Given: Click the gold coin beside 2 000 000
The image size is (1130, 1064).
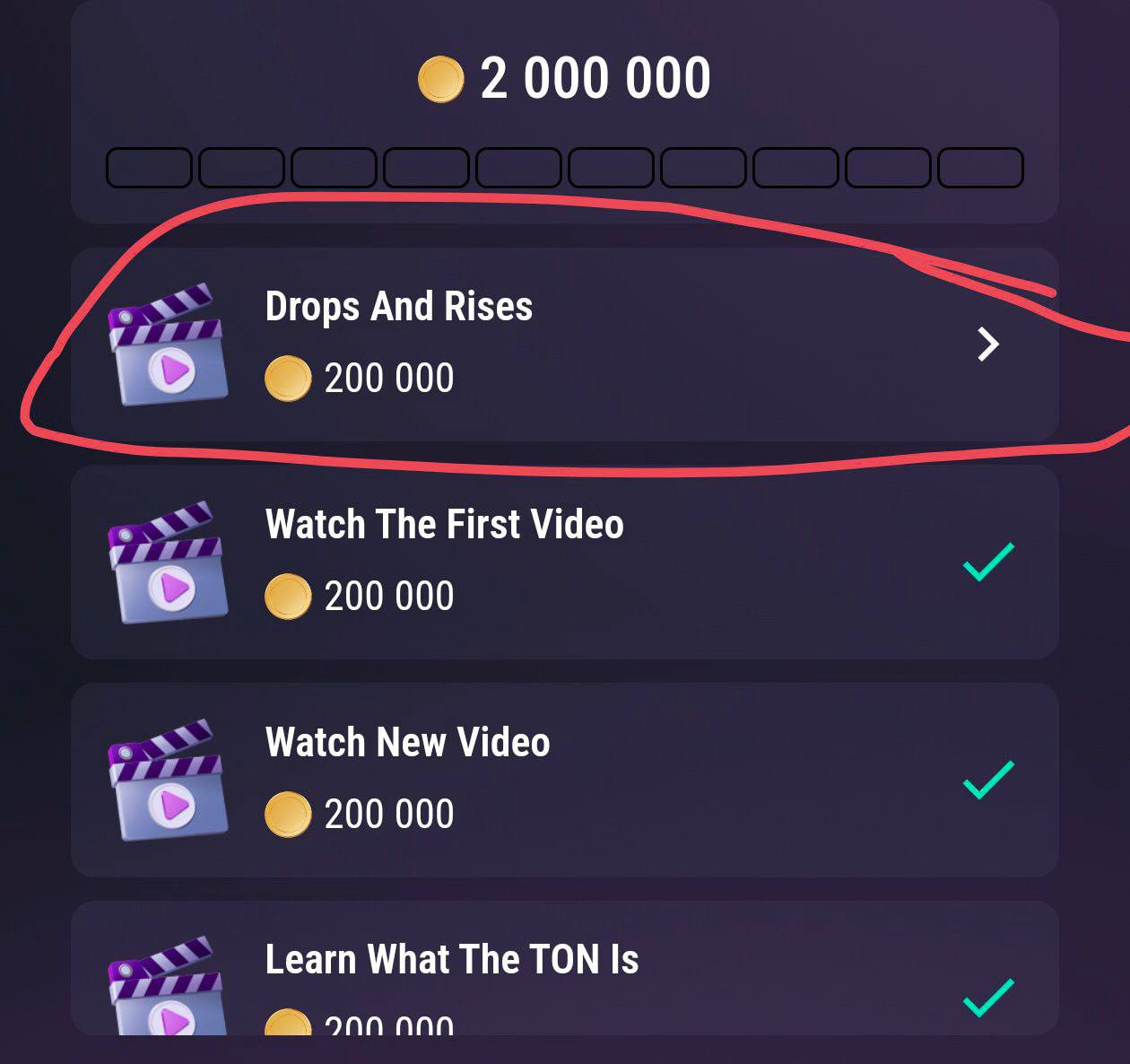Looking at the screenshot, I should click(x=441, y=79).
